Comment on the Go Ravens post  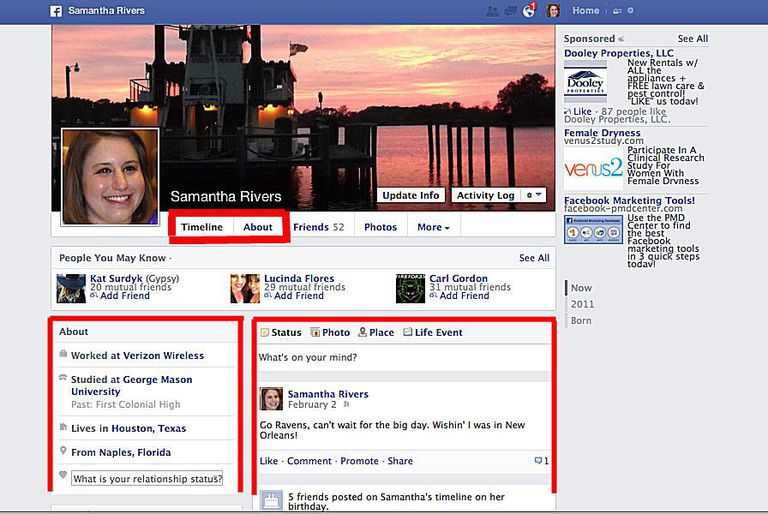coord(309,461)
